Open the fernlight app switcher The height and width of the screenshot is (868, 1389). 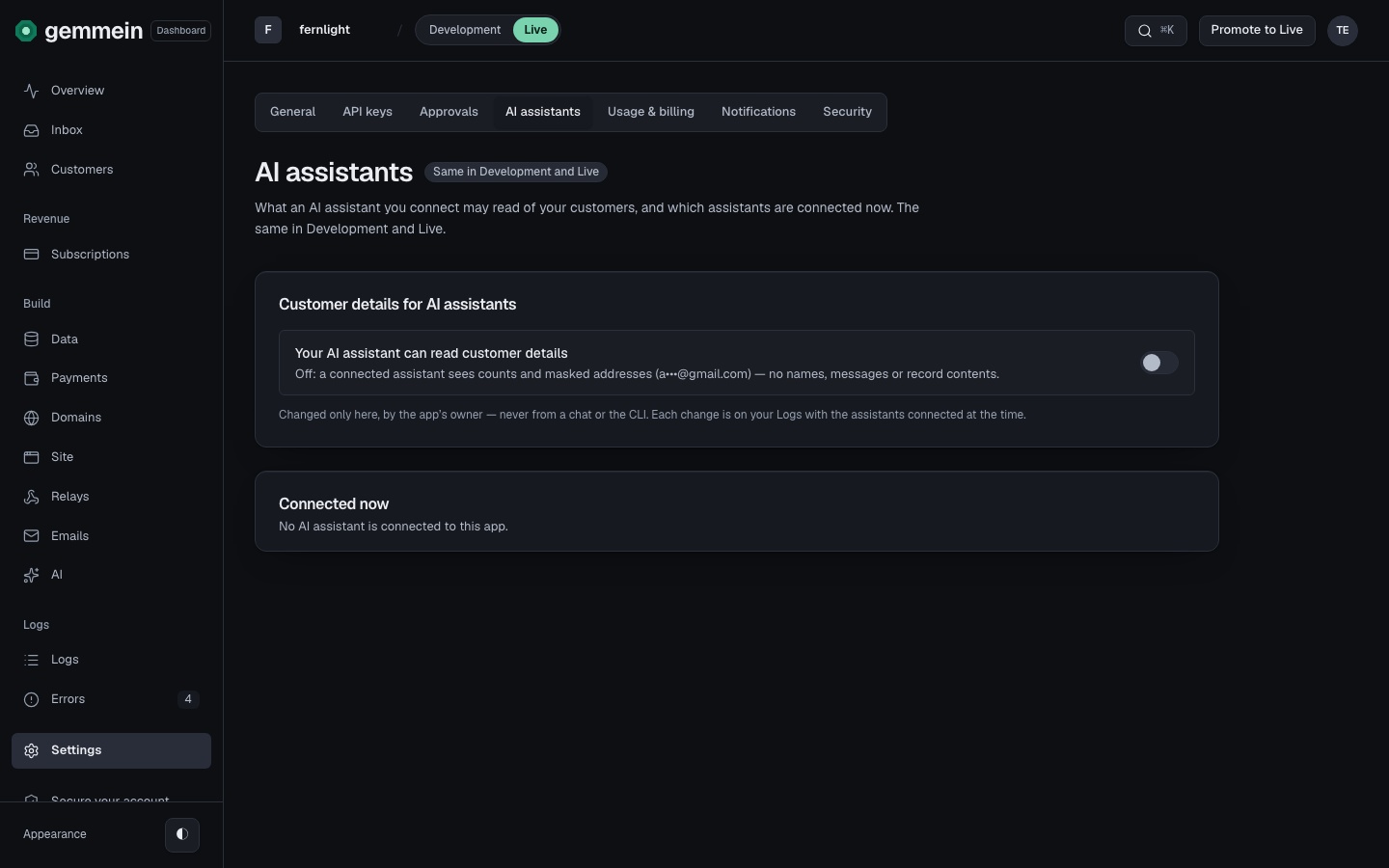324,30
